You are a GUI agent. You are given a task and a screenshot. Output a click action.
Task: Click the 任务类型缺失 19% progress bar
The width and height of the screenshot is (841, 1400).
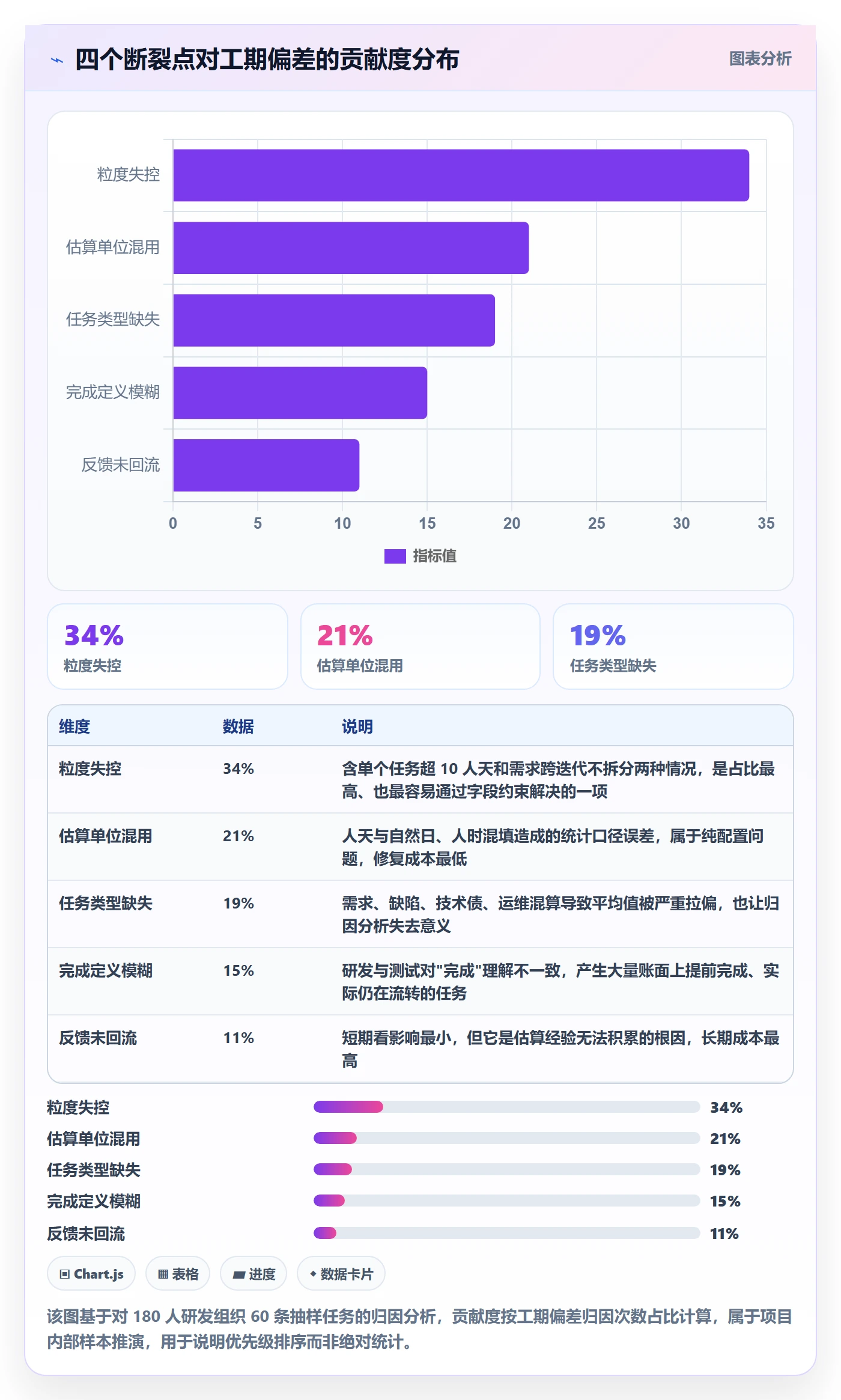pos(506,1169)
